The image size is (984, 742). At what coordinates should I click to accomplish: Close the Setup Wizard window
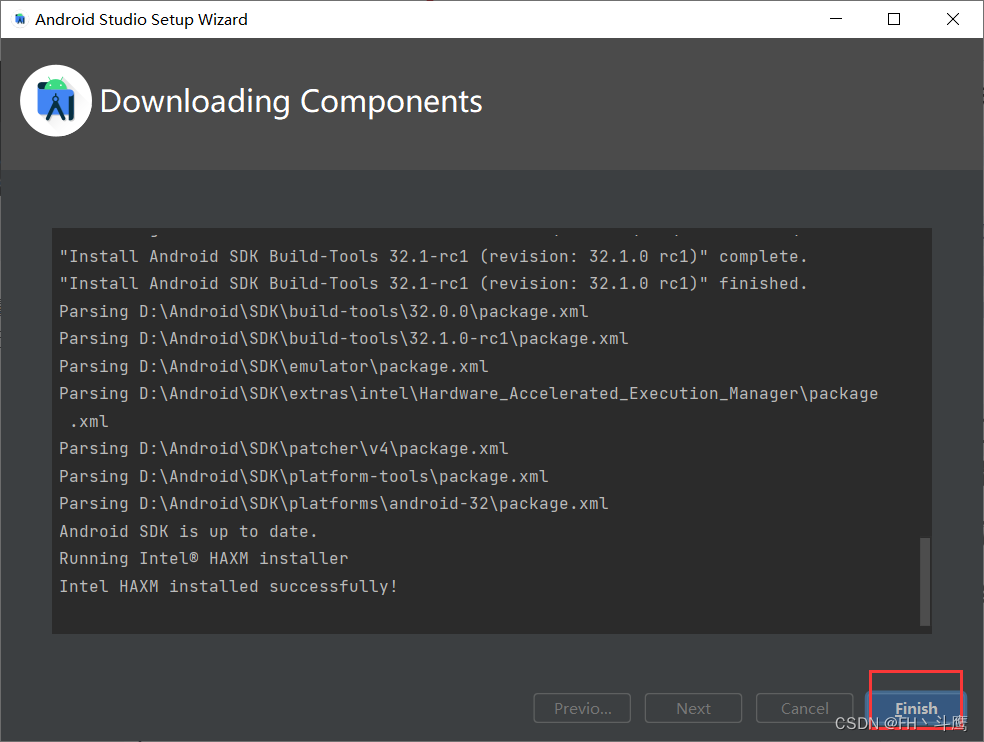[x=953, y=19]
